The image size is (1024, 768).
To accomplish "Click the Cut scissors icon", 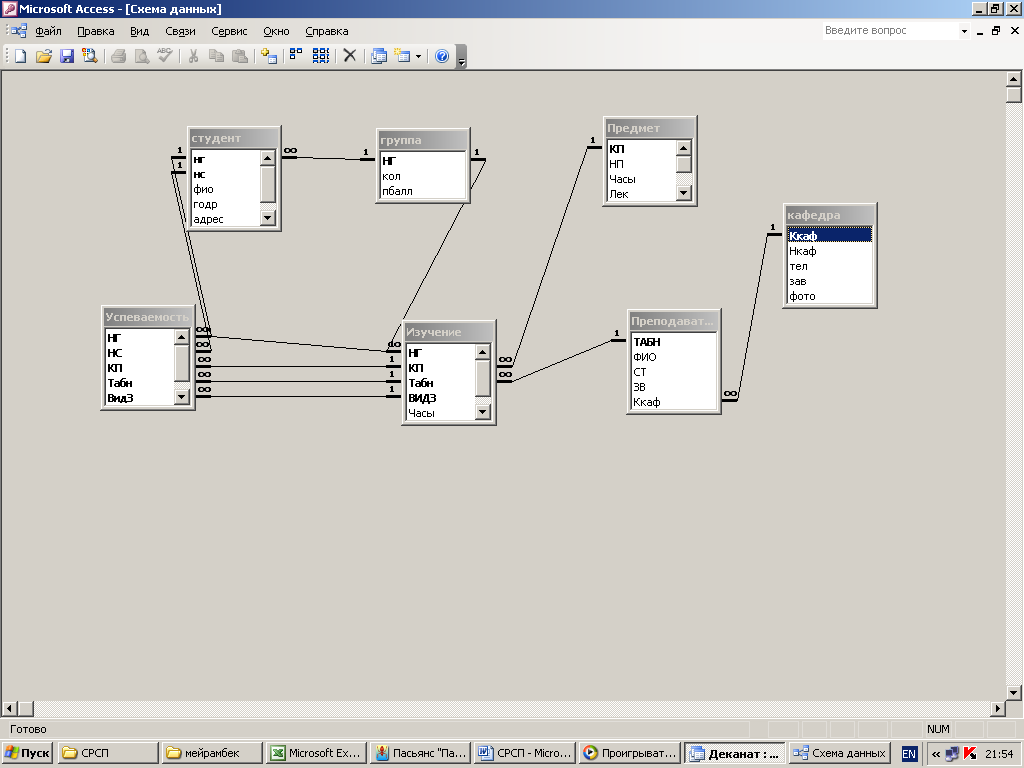I will point(193,56).
